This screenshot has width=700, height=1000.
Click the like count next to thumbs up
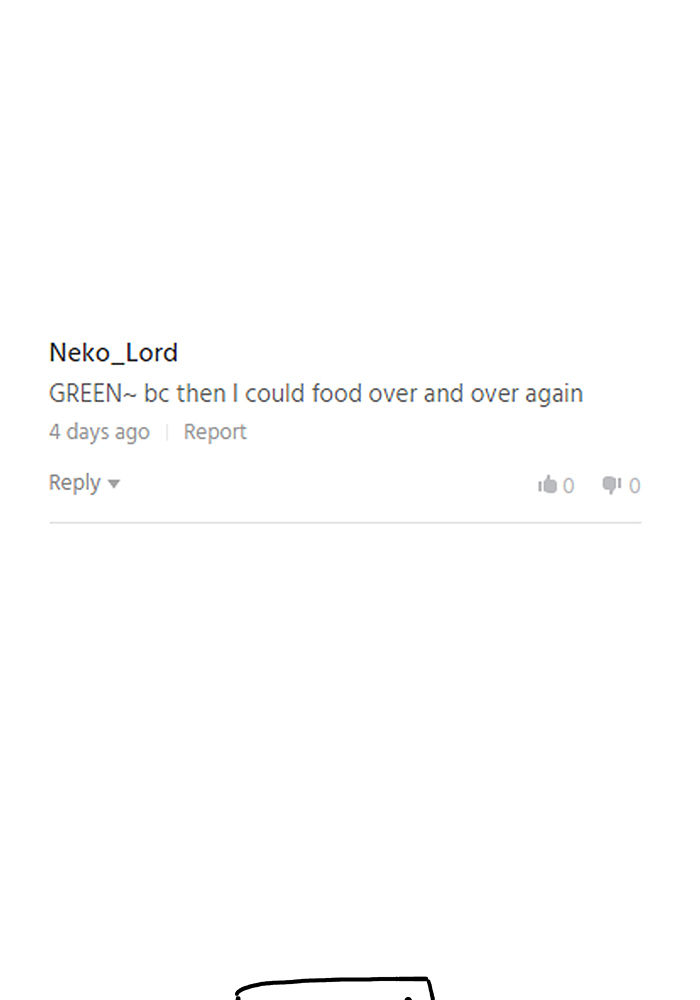pos(569,486)
